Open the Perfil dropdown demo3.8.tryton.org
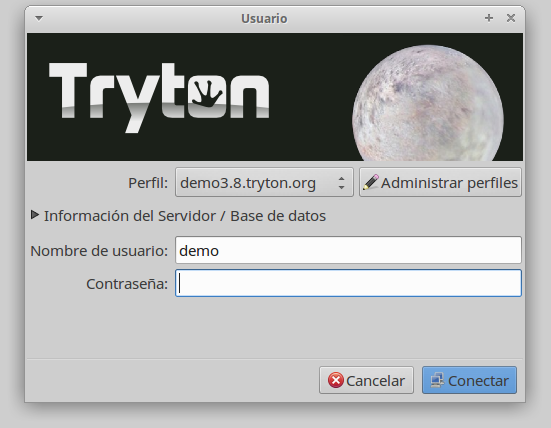The image size is (551, 428). tap(264, 182)
